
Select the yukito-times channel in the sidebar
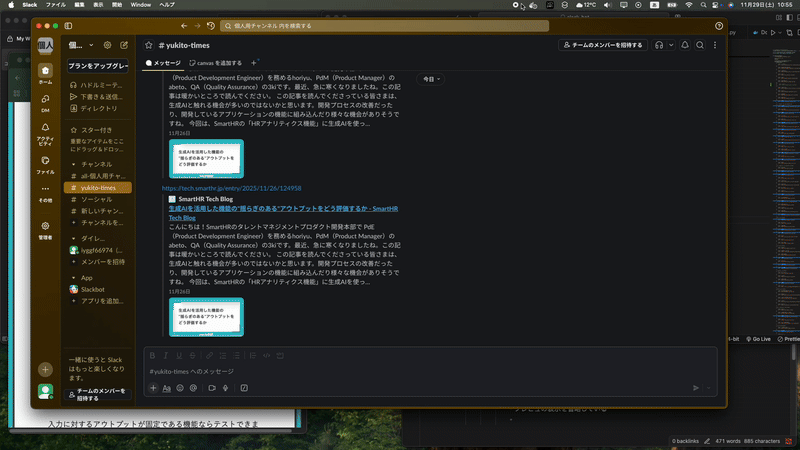(x=97, y=187)
